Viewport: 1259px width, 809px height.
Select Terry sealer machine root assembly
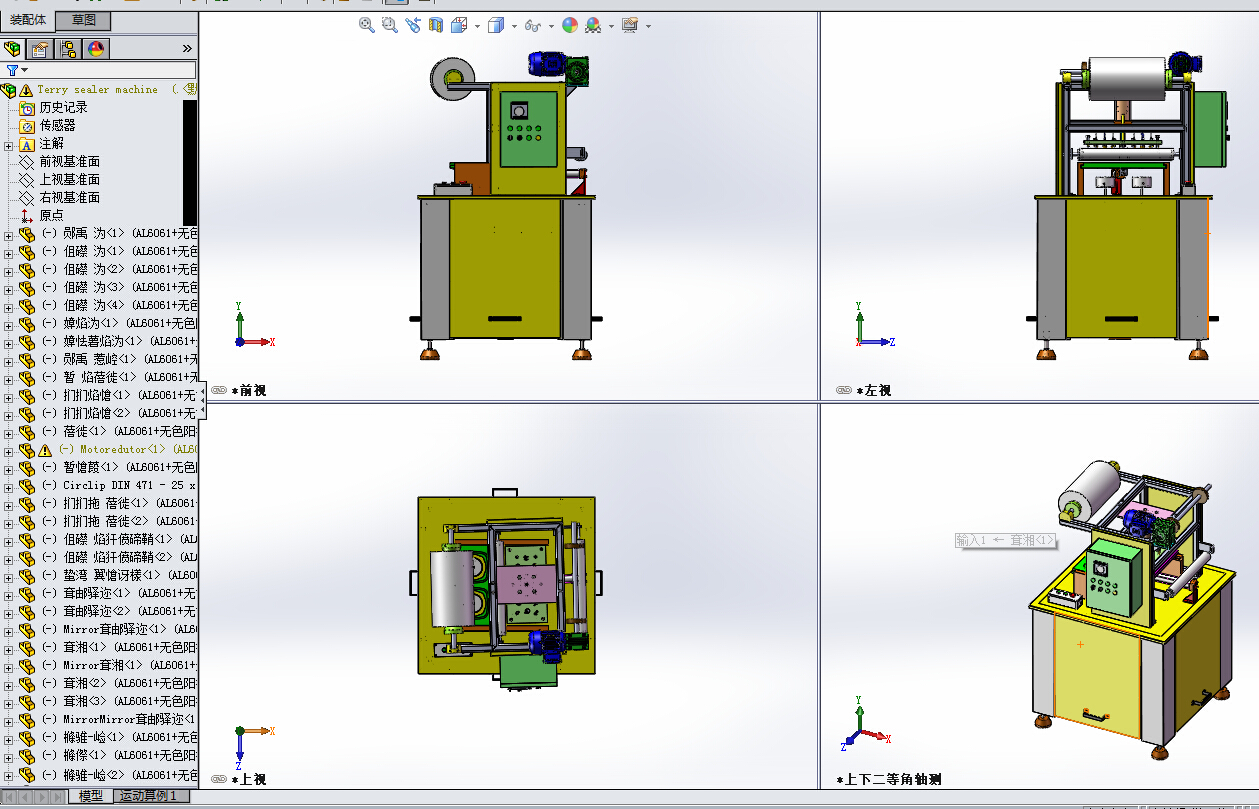click(98, 89)
